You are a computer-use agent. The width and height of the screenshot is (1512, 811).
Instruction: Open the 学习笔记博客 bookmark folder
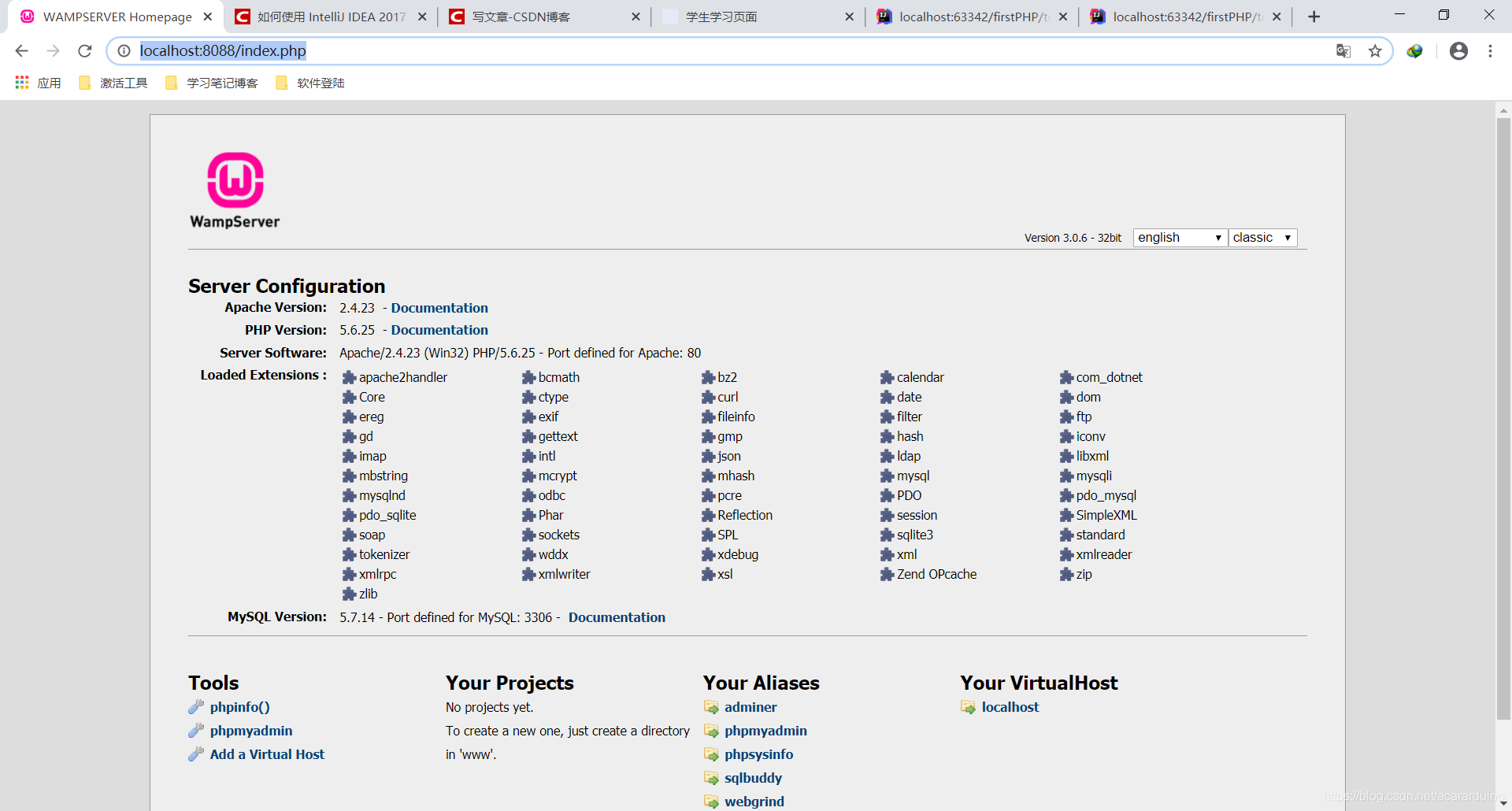[x=212, y=83]
